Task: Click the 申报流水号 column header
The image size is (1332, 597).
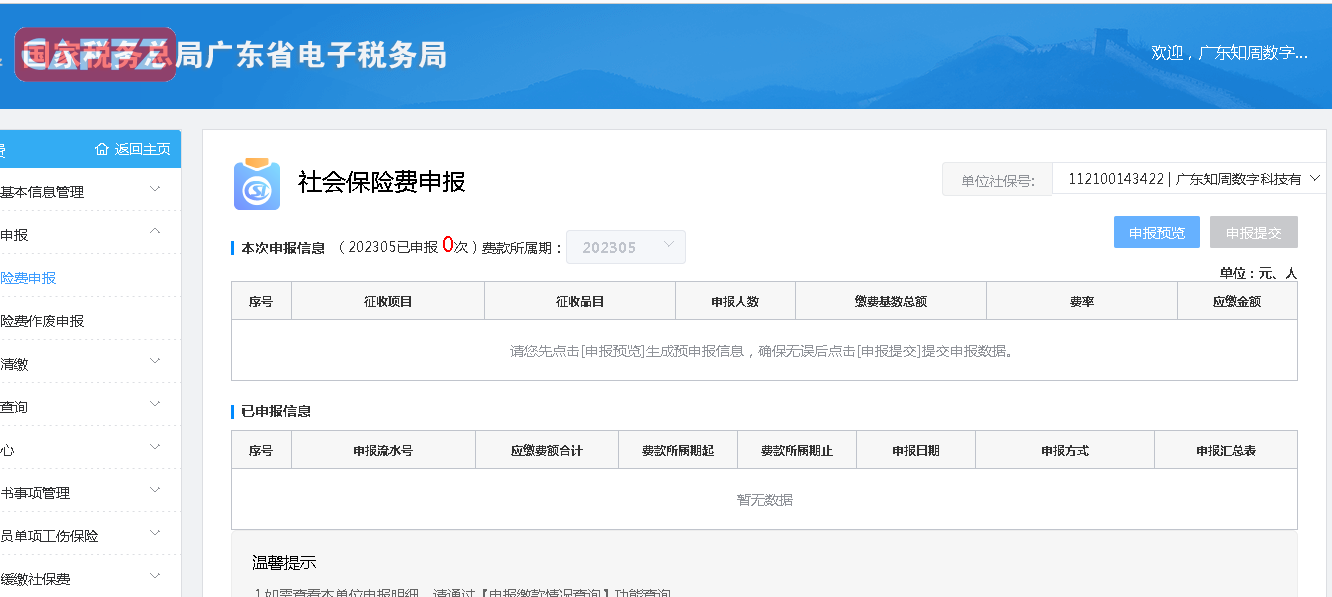Action: tap(383, 450)
